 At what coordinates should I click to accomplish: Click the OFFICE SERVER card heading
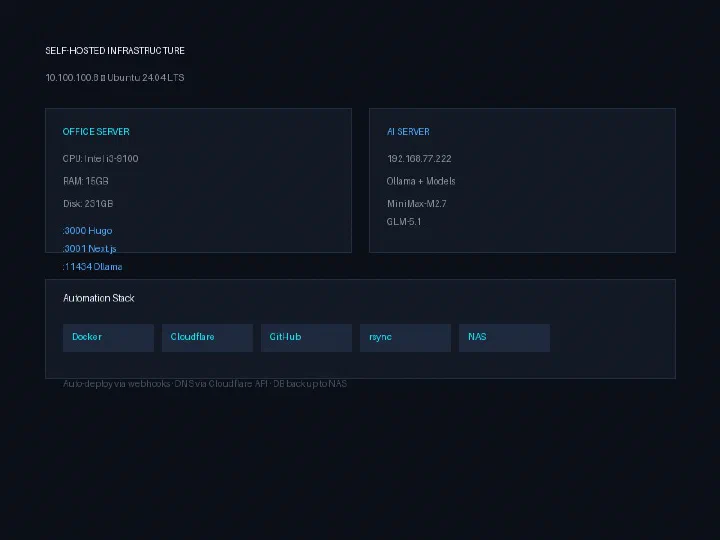(x=96, y=132)
